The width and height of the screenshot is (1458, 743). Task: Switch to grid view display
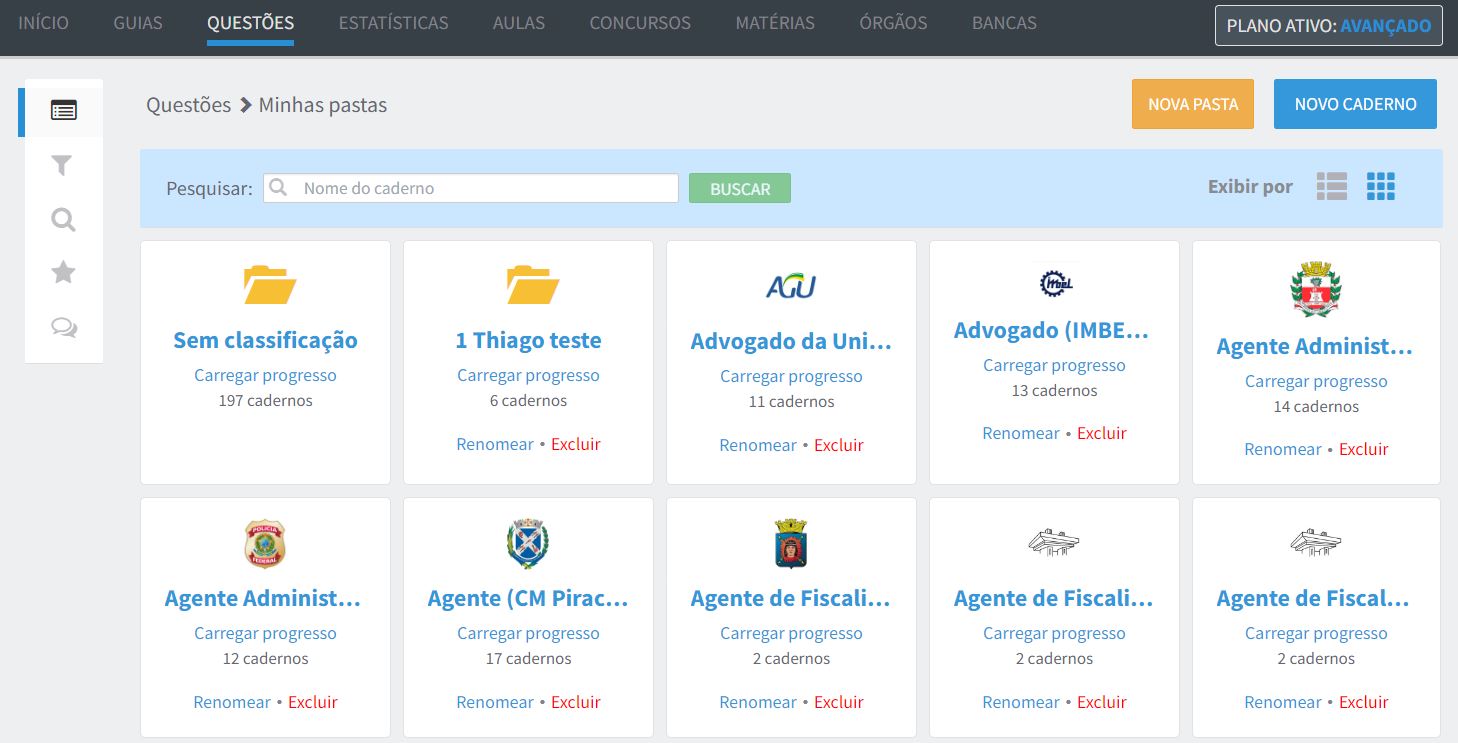click(1380, 187)
